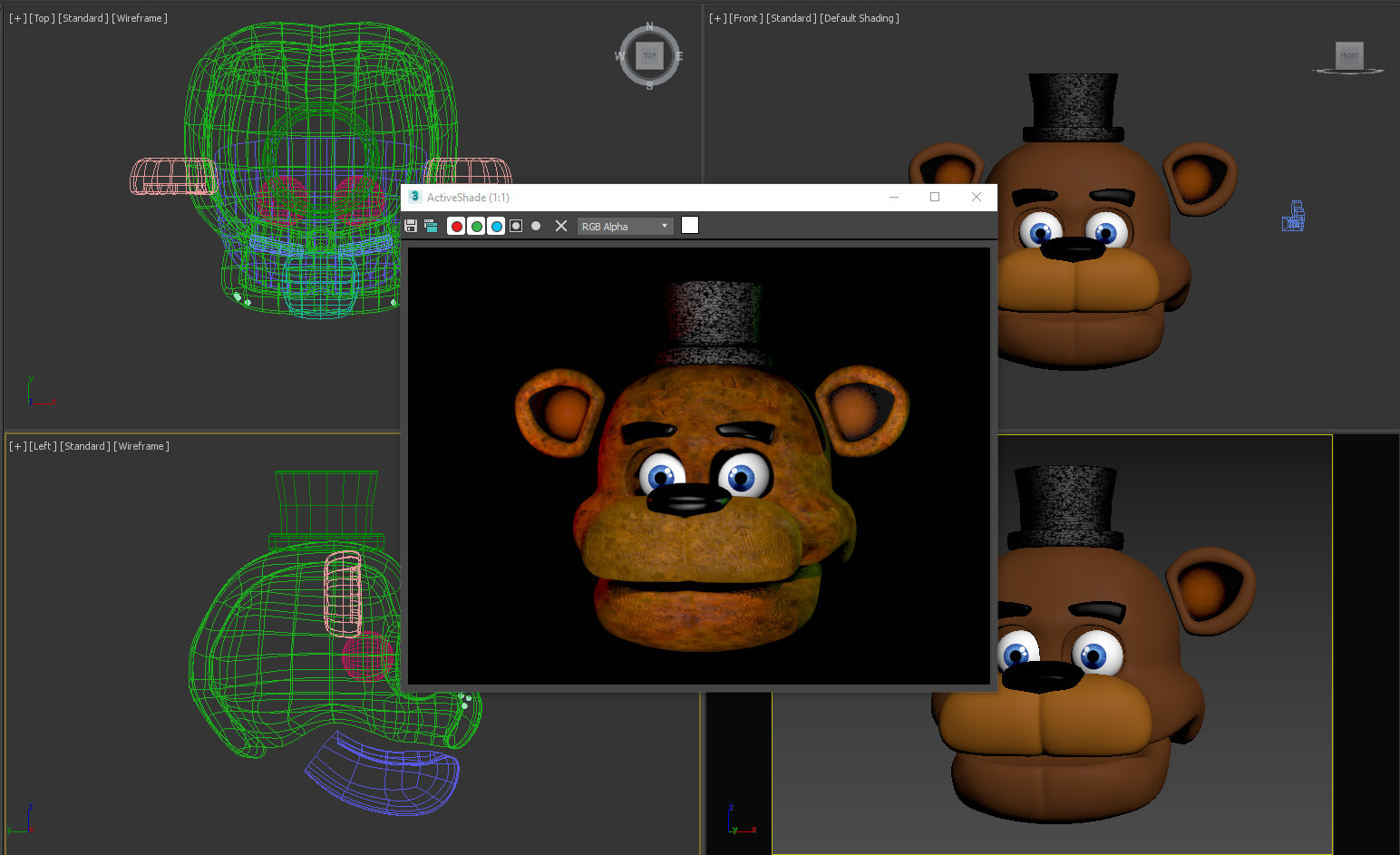Toggle the red channel in ActiveShade
Viewport: 1400px width, 855px height.
coord(456,226)
